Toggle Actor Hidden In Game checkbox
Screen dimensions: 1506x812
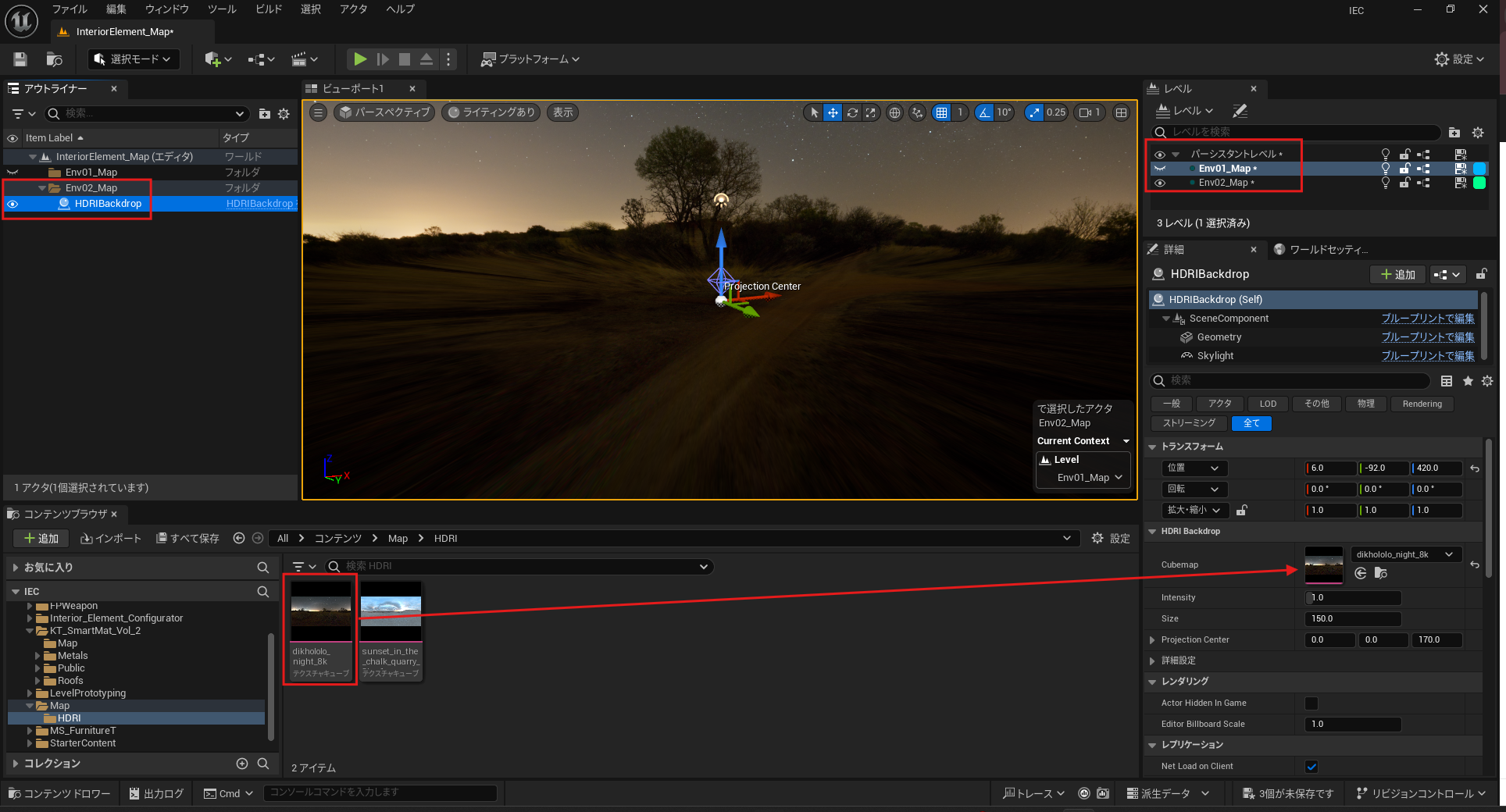(1312, 703)
